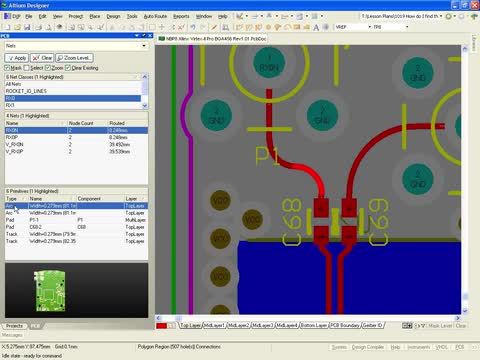Click the Cross Probe crosshair icon
Screen dimensions: 480x360
point(162,27)
